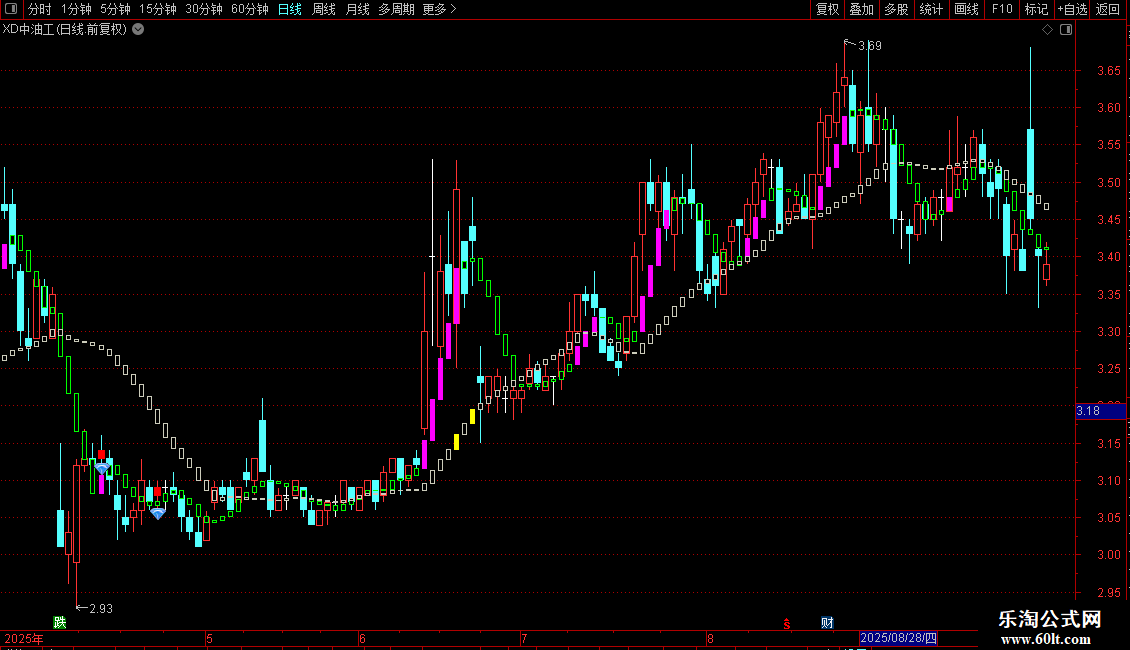Click the 3.18 price tag on axis

click(1100, 411)
